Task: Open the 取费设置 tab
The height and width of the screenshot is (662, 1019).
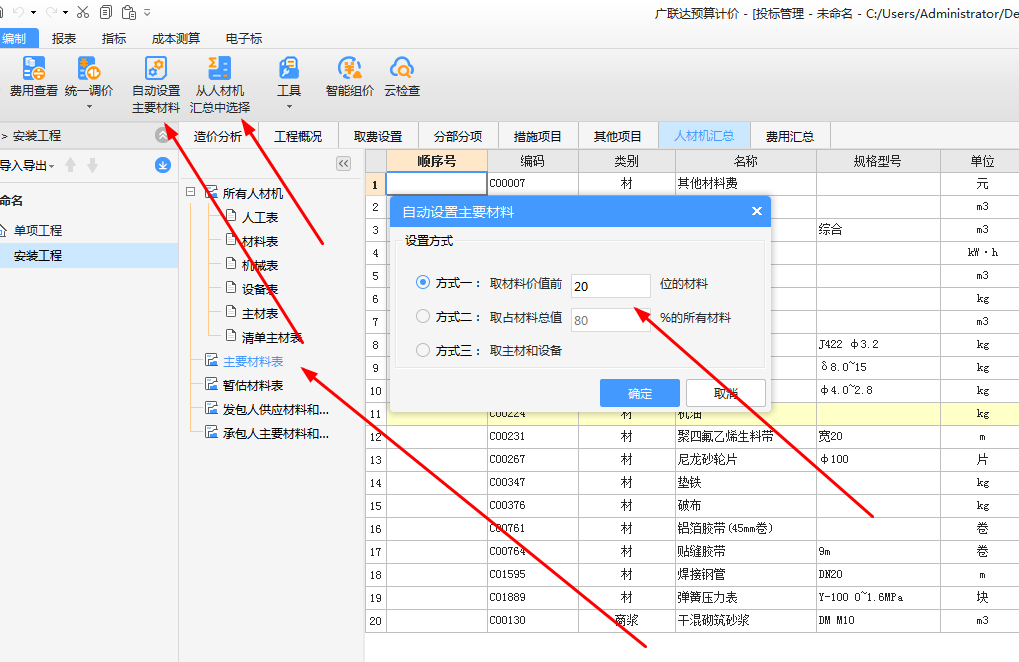Action: click(378, 136)
